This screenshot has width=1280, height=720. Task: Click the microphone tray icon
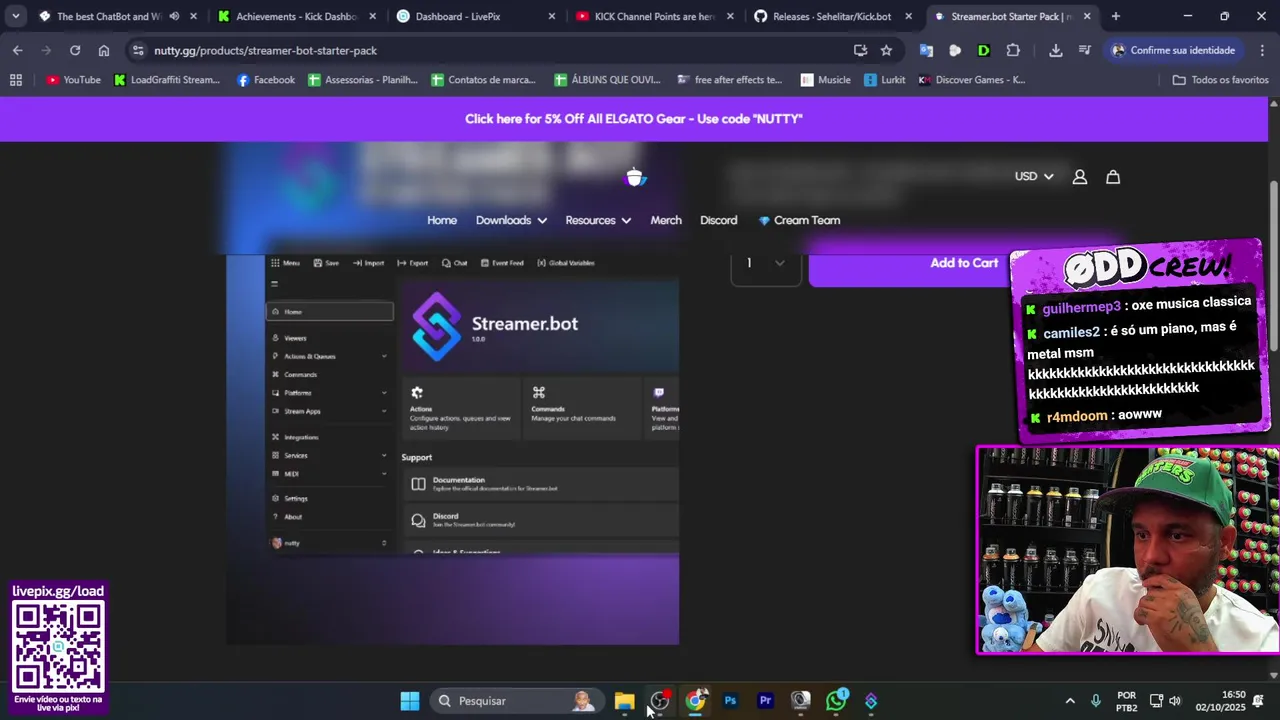1096,701
